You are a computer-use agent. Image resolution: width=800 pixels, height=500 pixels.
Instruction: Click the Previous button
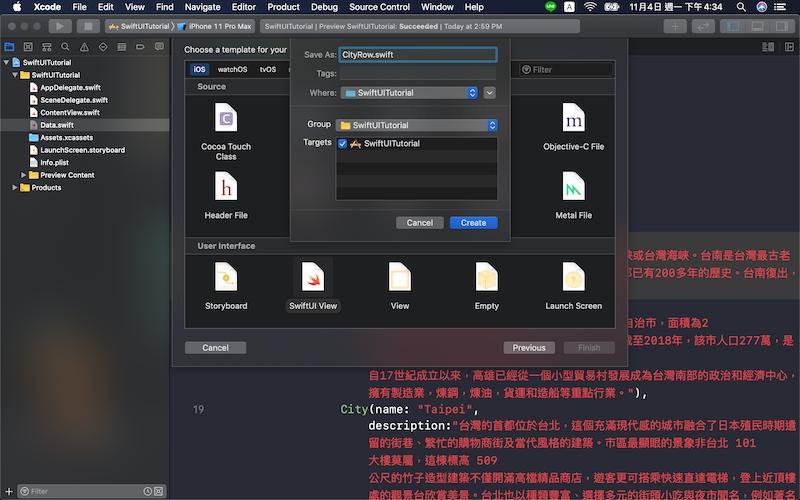click(529, 348)
